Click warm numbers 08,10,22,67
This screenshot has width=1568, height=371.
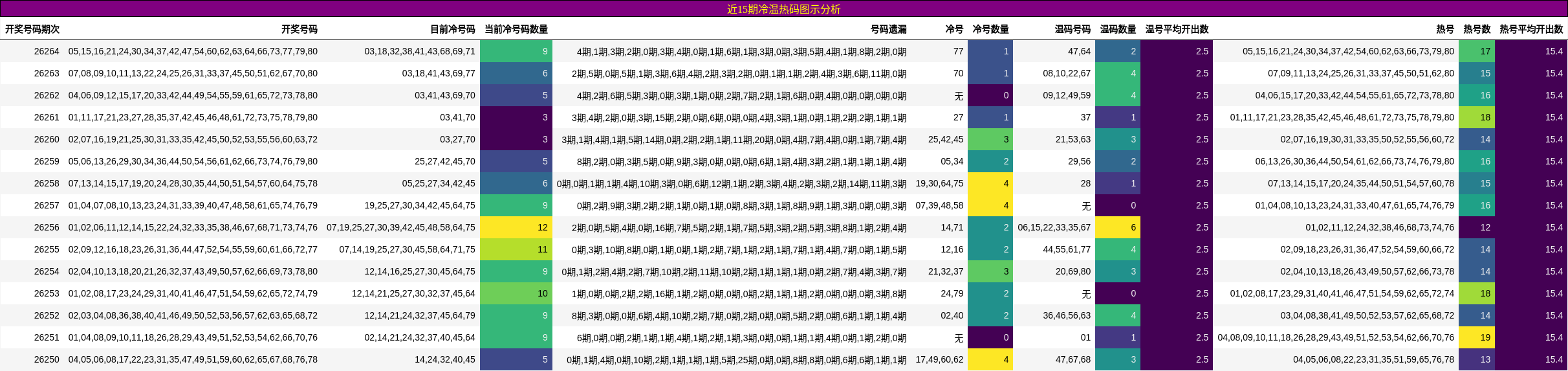point(1067,73)
